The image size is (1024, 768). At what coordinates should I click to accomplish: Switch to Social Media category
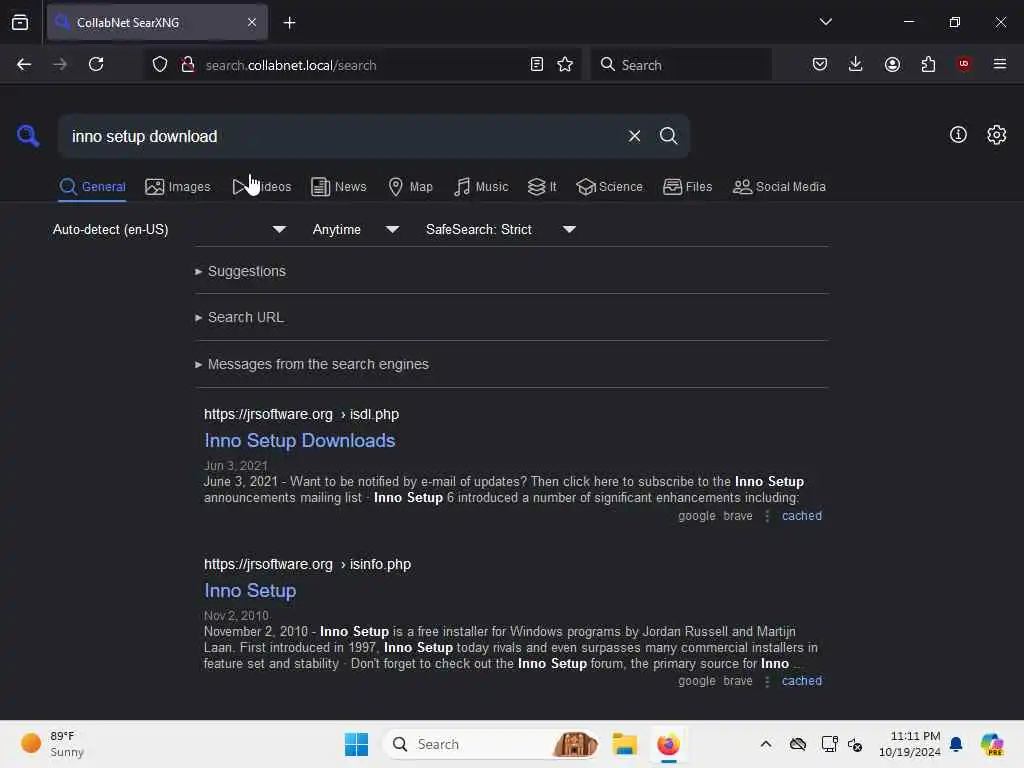[779, 187]
